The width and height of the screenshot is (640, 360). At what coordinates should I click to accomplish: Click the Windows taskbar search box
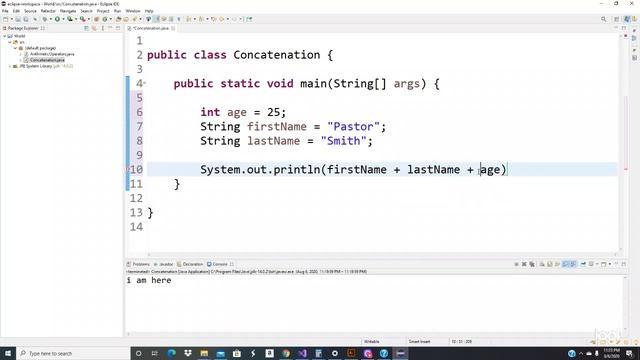coord(73,353)
